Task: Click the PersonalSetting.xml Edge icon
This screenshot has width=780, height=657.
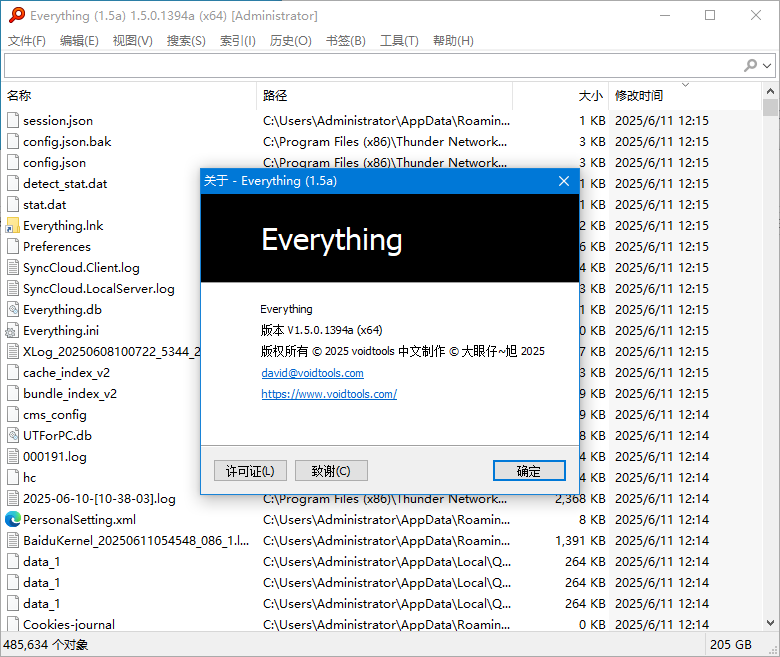Action: (x=12, y=520)
